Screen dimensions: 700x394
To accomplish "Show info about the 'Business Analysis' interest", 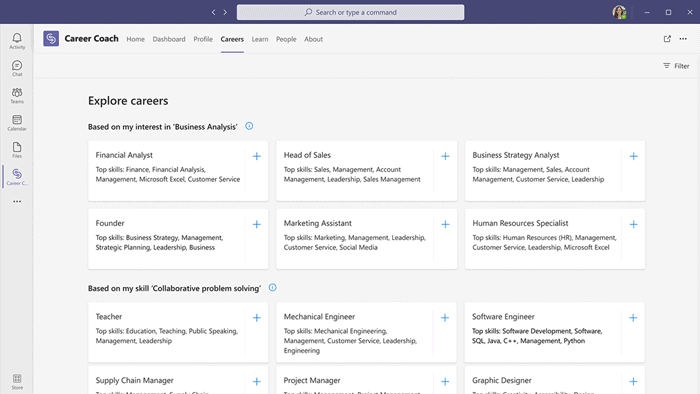I will point(249,126).
